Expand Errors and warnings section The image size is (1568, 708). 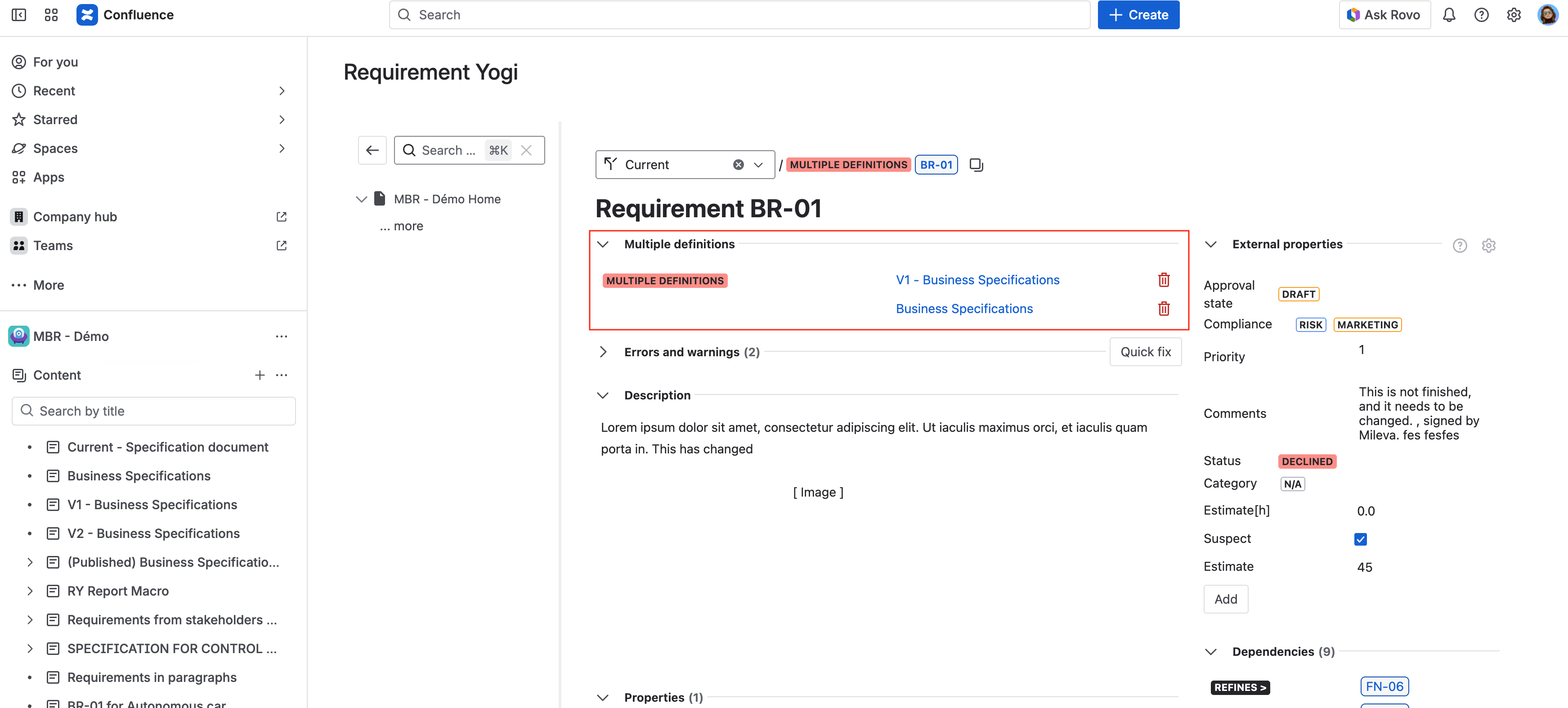603,352
